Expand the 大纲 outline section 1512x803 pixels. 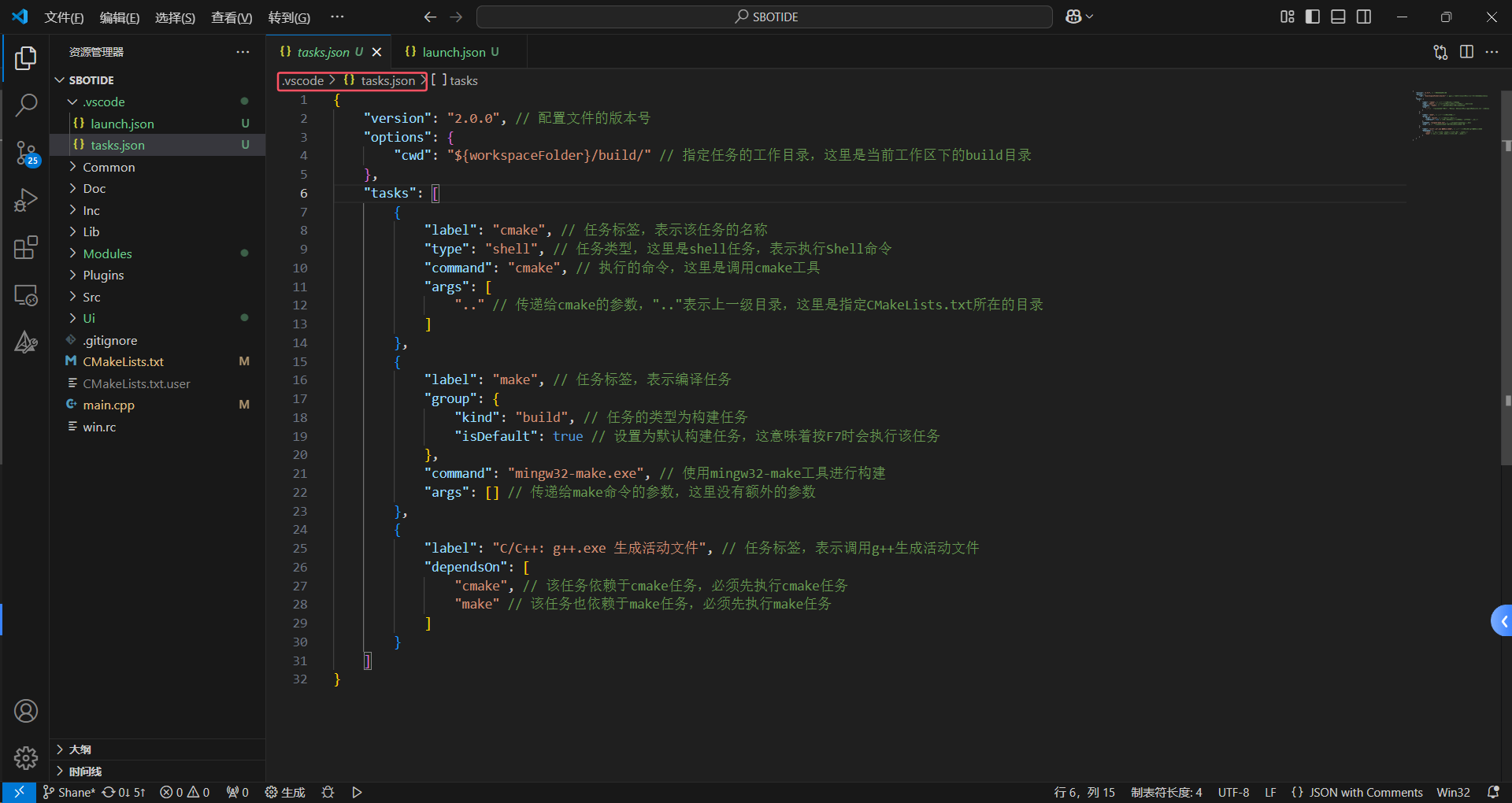coord(157,749)
